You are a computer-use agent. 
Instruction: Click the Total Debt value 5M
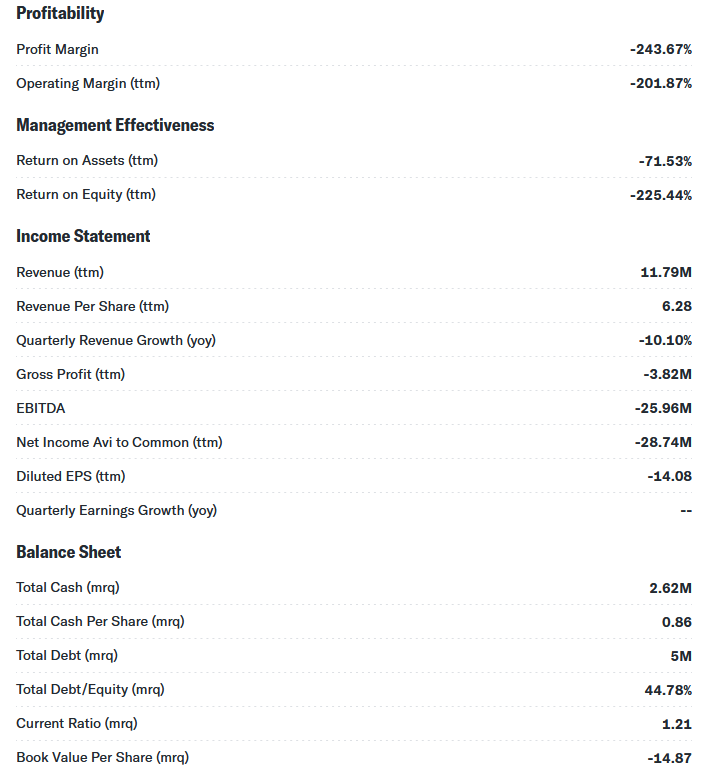tap(681, 656)
